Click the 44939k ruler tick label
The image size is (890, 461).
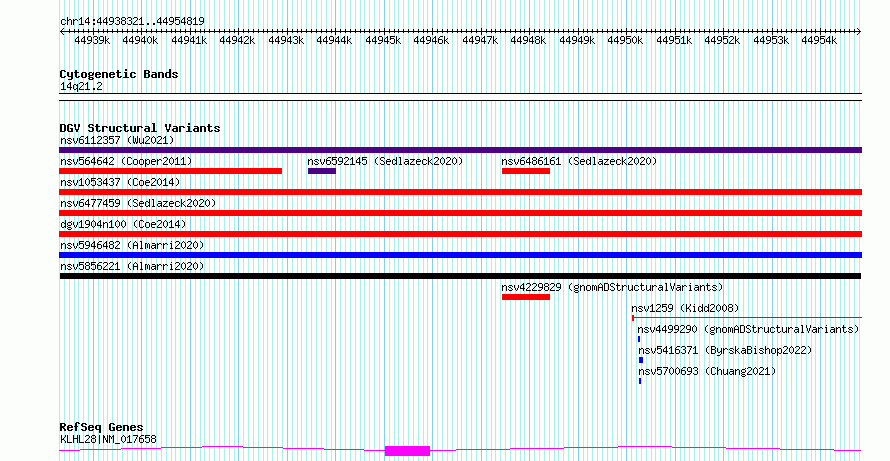tap(92, 40)
